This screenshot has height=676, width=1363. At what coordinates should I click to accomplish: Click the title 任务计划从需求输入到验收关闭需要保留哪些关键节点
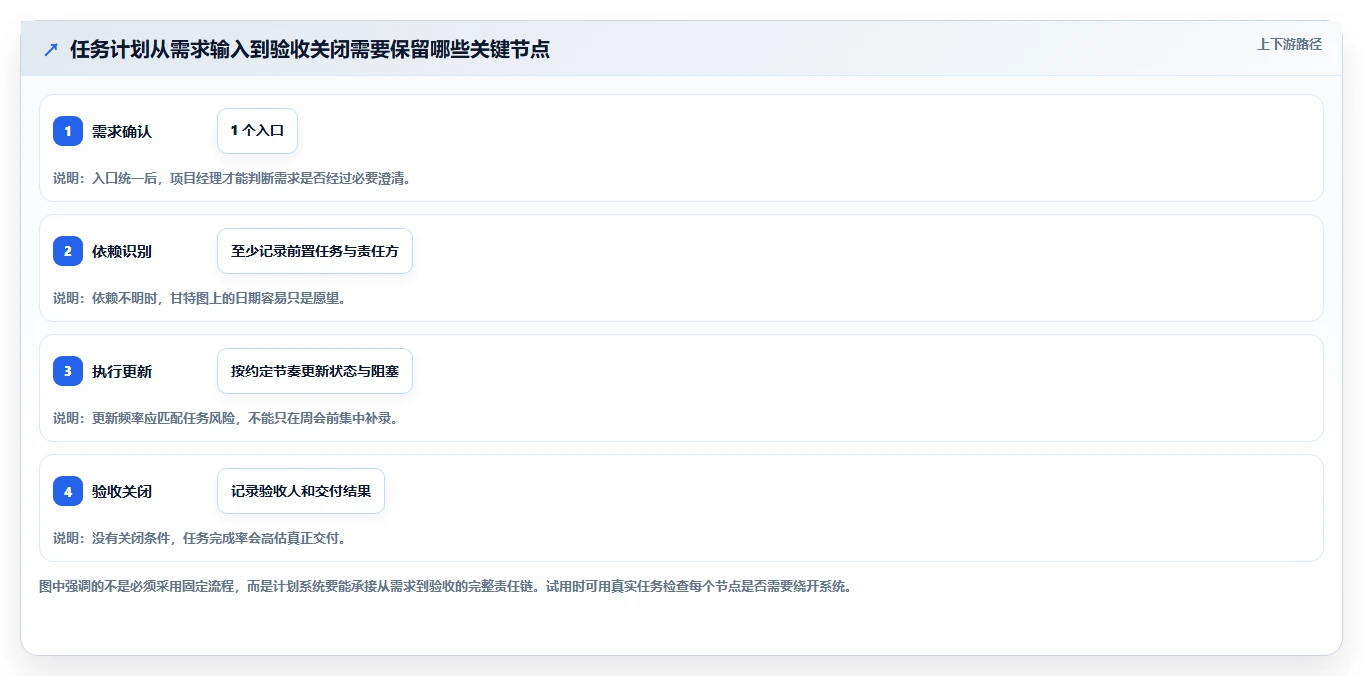(310, 49)
